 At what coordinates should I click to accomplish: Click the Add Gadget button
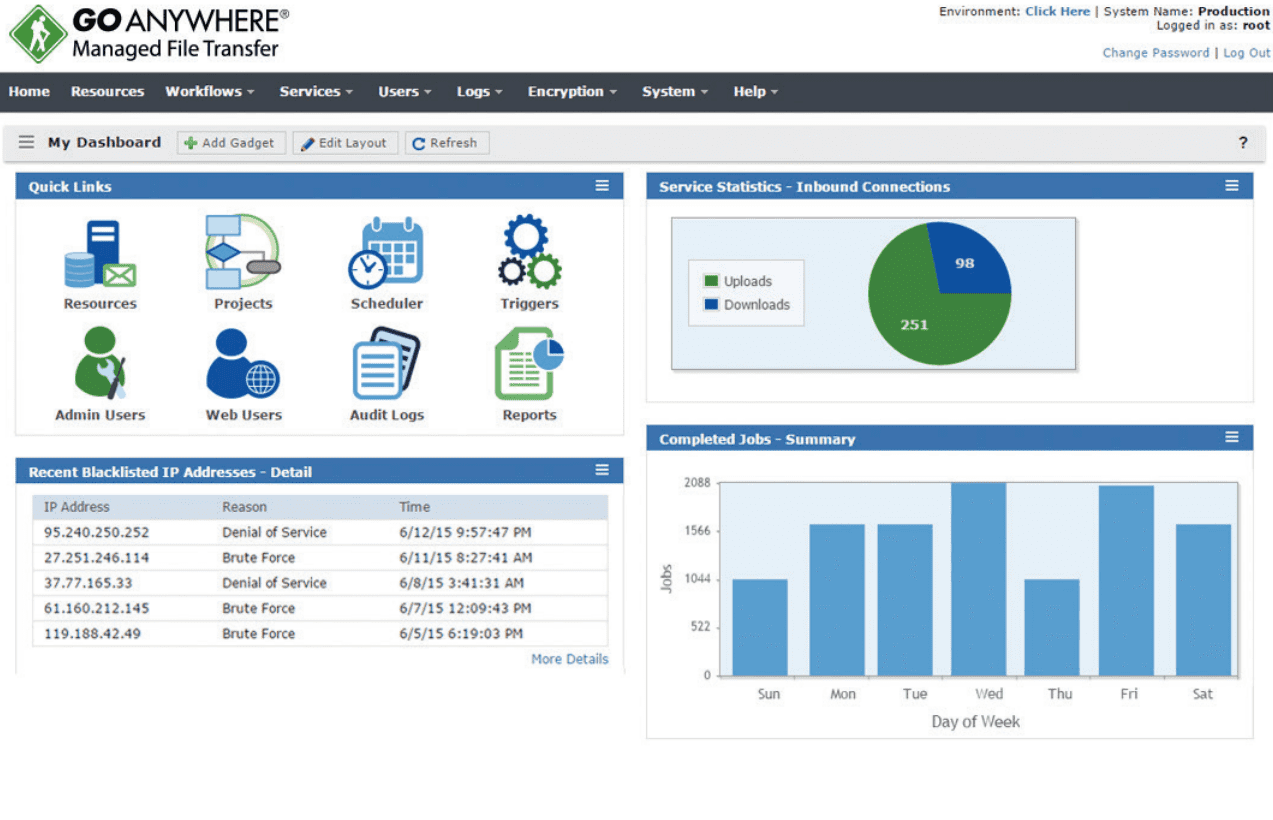(231, 143)
